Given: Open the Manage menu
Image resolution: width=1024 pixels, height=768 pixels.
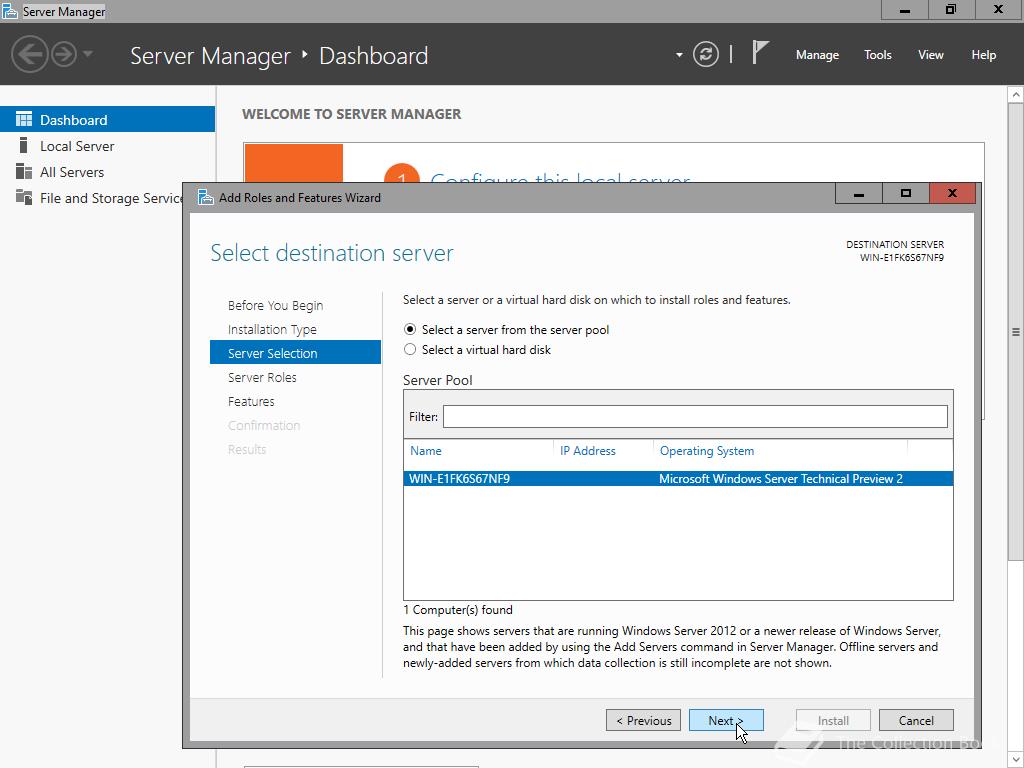Looking at the screenshot, I should 817,55.
